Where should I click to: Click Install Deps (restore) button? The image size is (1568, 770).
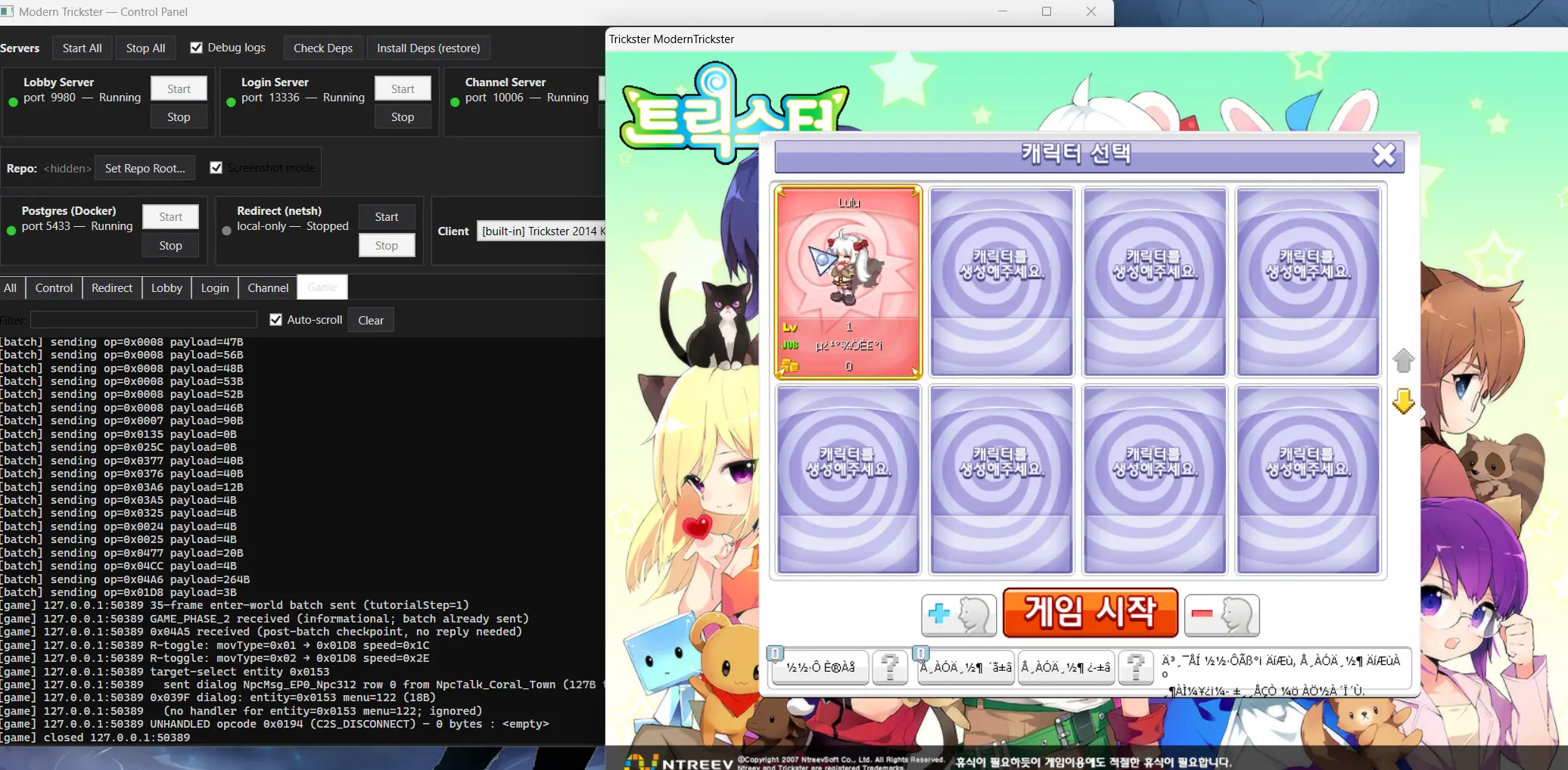(428, 48)
